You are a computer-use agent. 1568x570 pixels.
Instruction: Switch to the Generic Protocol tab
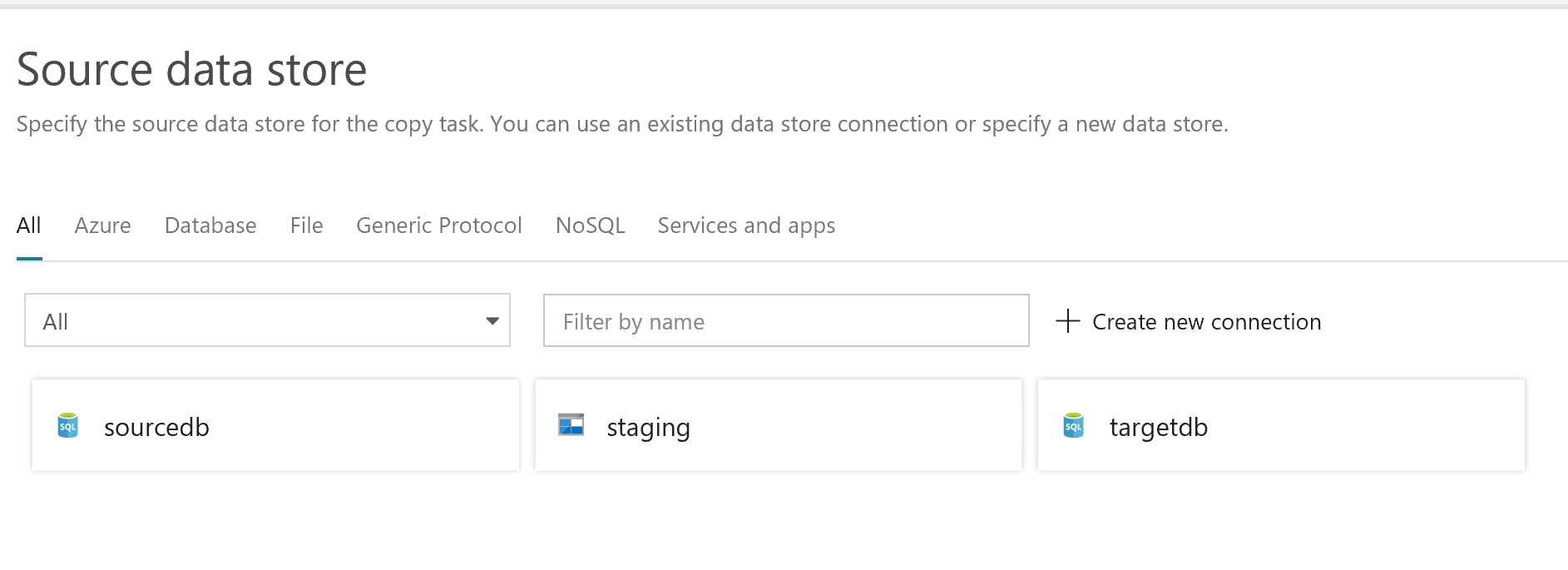click(x=439, y=226)
